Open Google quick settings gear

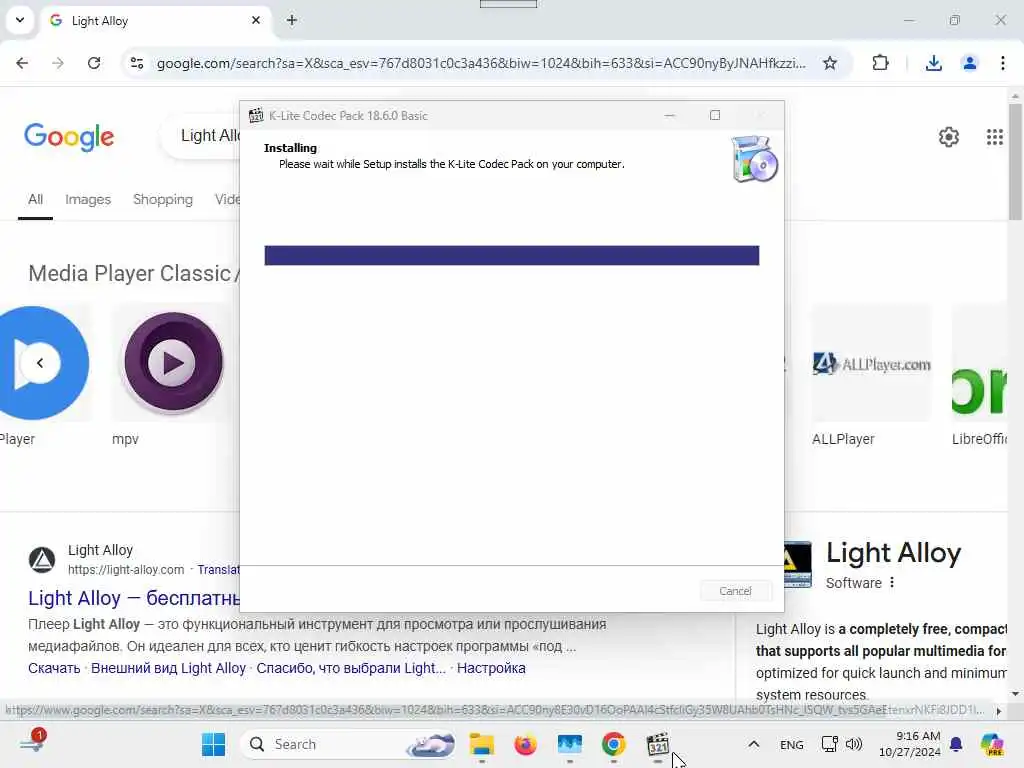(x=948, y=137)
